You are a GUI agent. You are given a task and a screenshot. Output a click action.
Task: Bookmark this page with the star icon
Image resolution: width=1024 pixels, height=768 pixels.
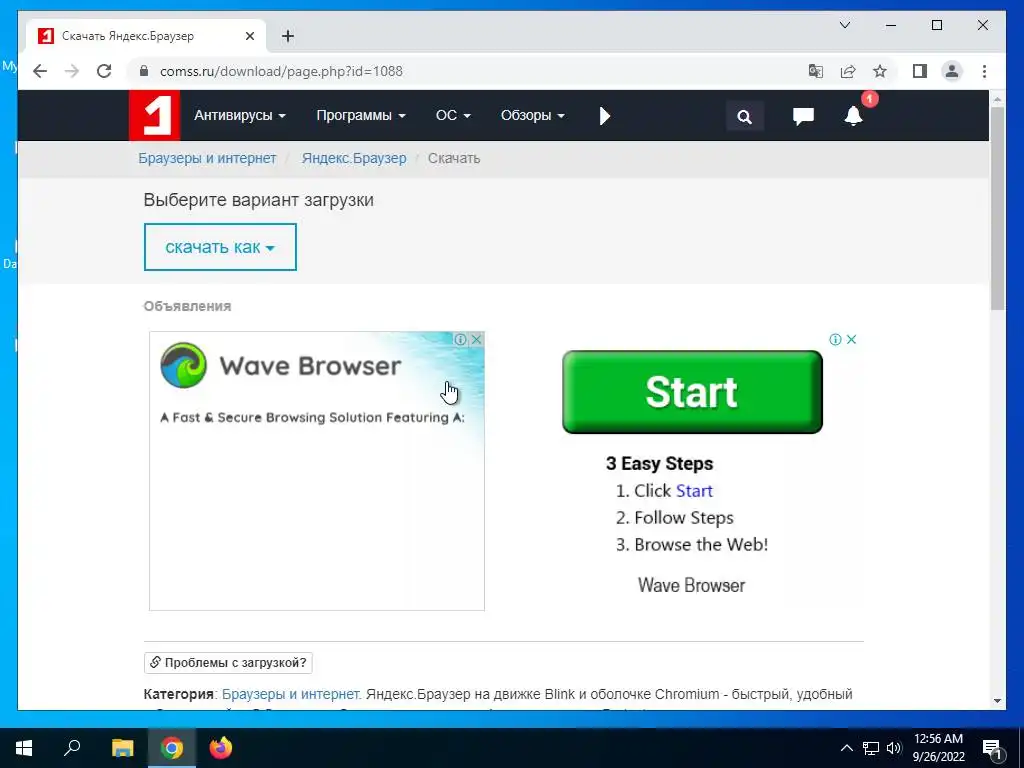coord(880,71)
